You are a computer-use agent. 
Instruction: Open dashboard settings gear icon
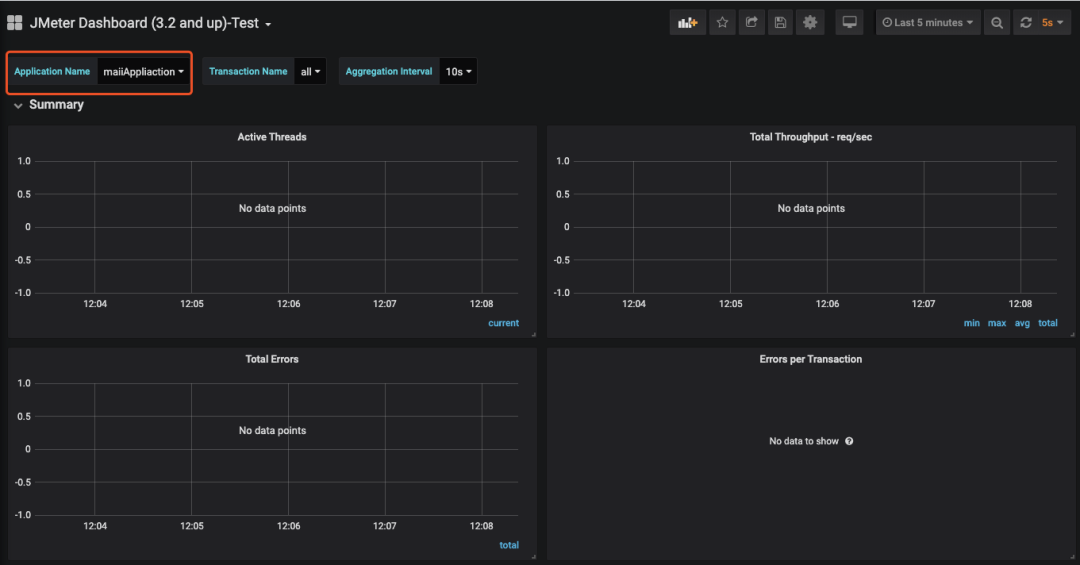click(810, 23)
